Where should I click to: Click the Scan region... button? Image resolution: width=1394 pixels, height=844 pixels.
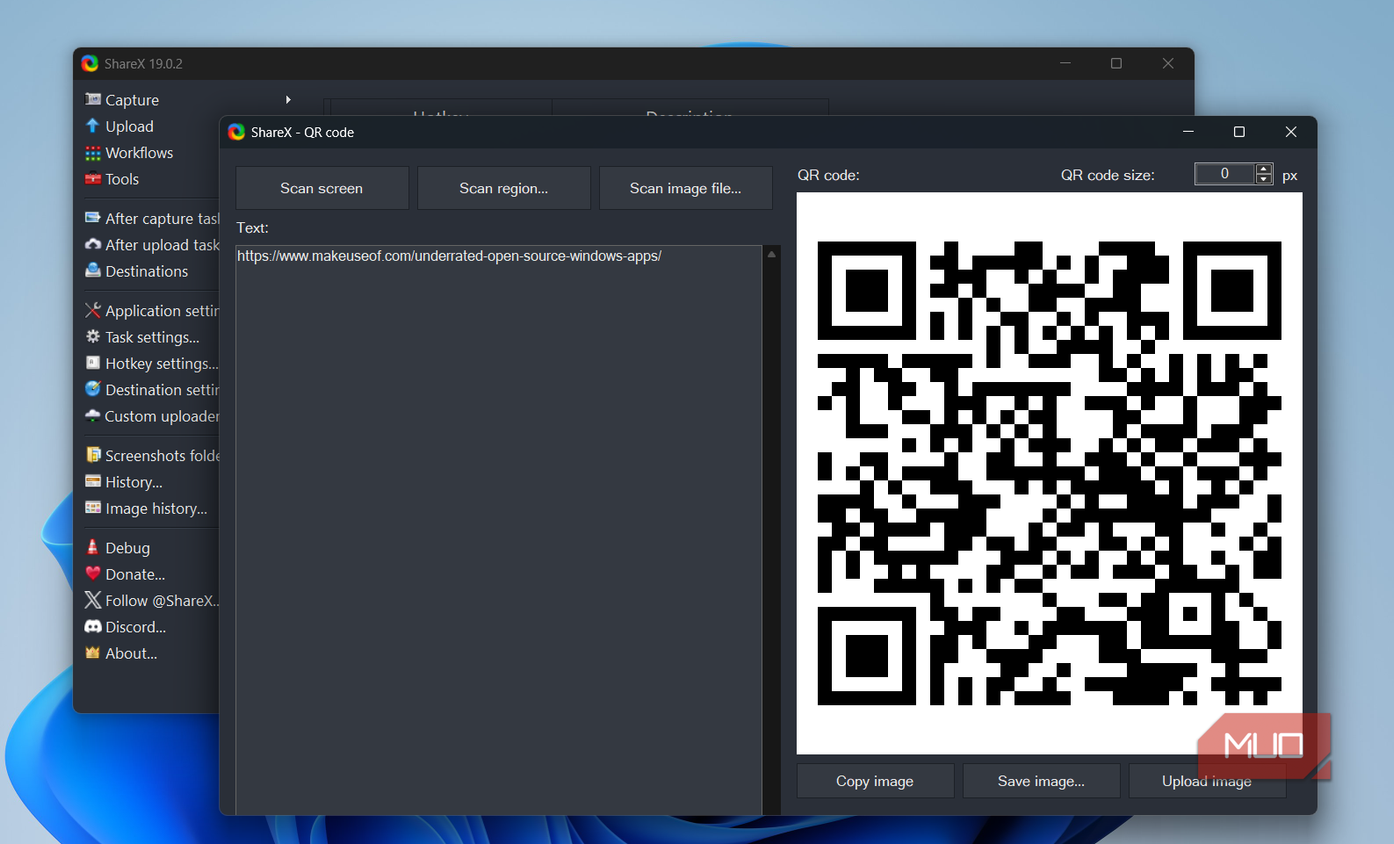coord(504,188)
